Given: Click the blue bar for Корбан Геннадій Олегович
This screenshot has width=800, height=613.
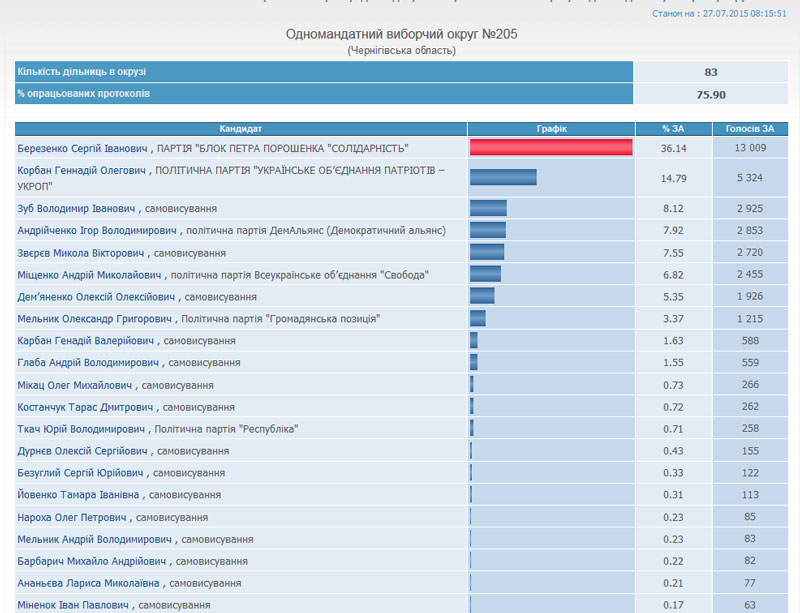Looking at the screenshot, I should tap(503, 178).
